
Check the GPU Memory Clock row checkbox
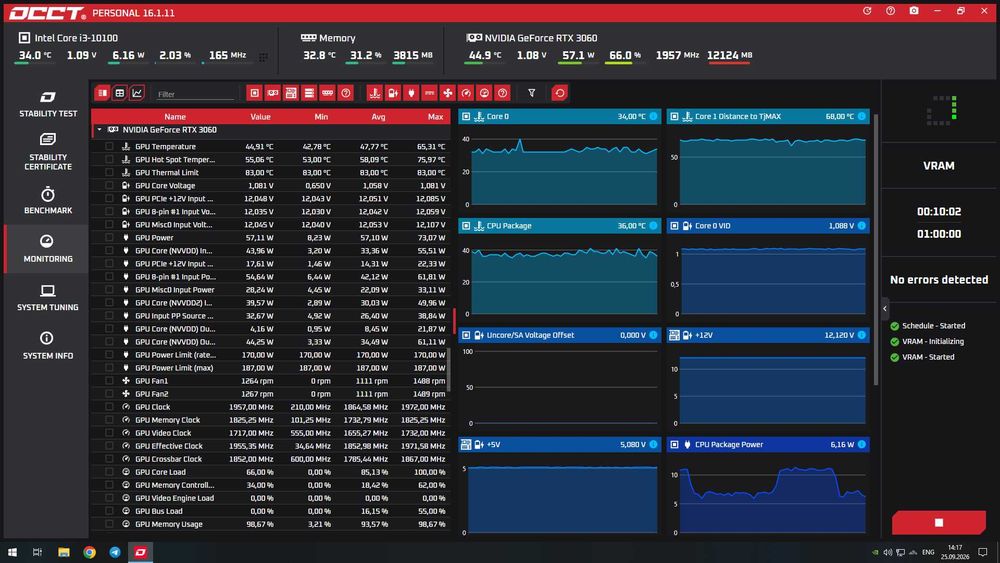109,420
